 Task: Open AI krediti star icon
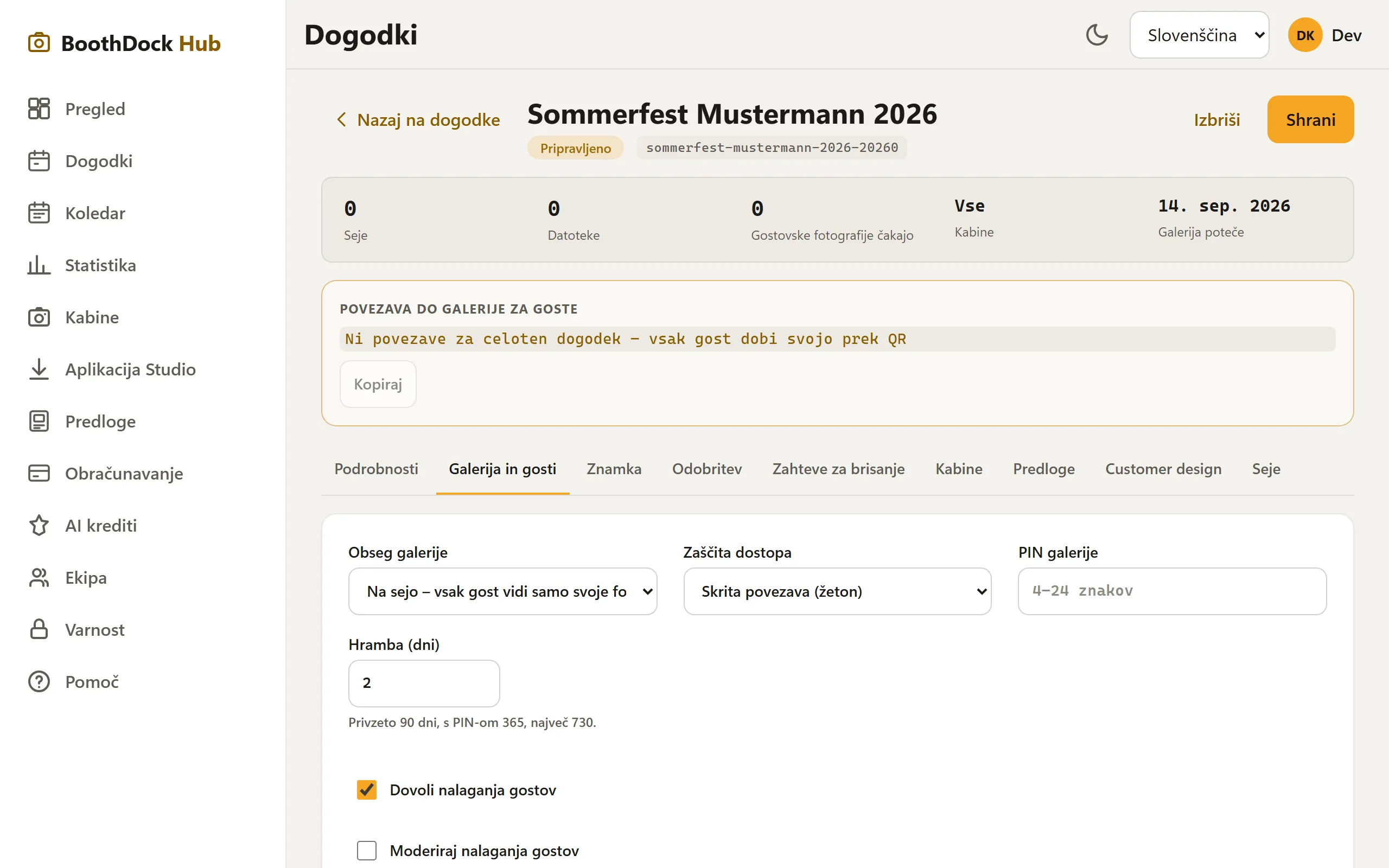tap(39, 525)
